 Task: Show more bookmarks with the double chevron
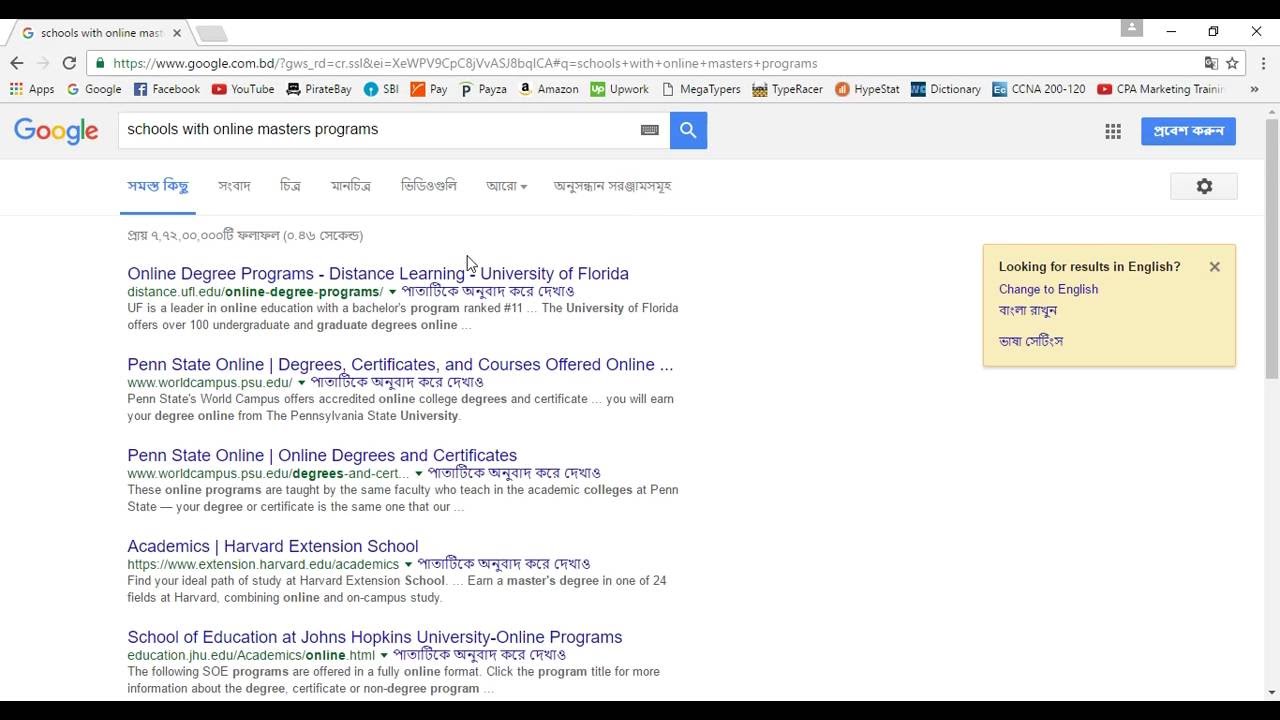tap(1254, 89)
